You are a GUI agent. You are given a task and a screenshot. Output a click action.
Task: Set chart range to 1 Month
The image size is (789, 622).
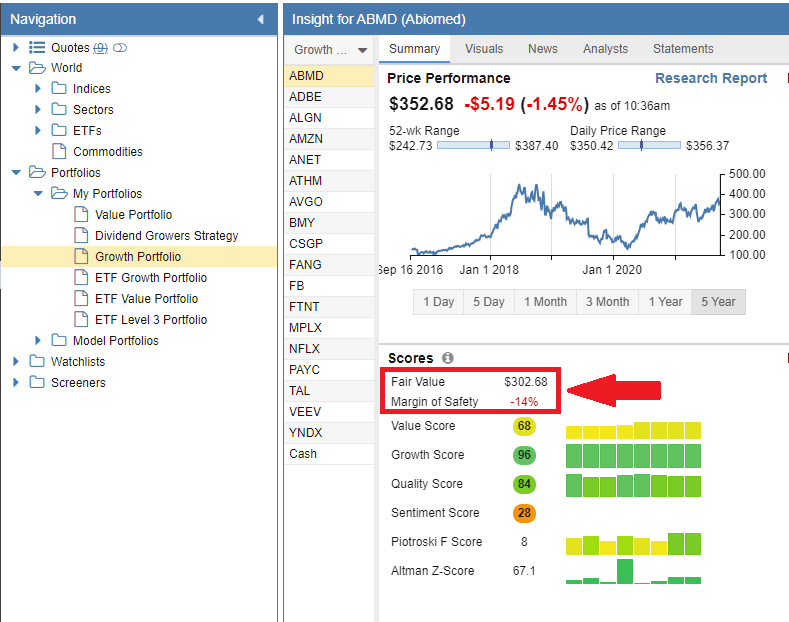click(x=545, y=302)
